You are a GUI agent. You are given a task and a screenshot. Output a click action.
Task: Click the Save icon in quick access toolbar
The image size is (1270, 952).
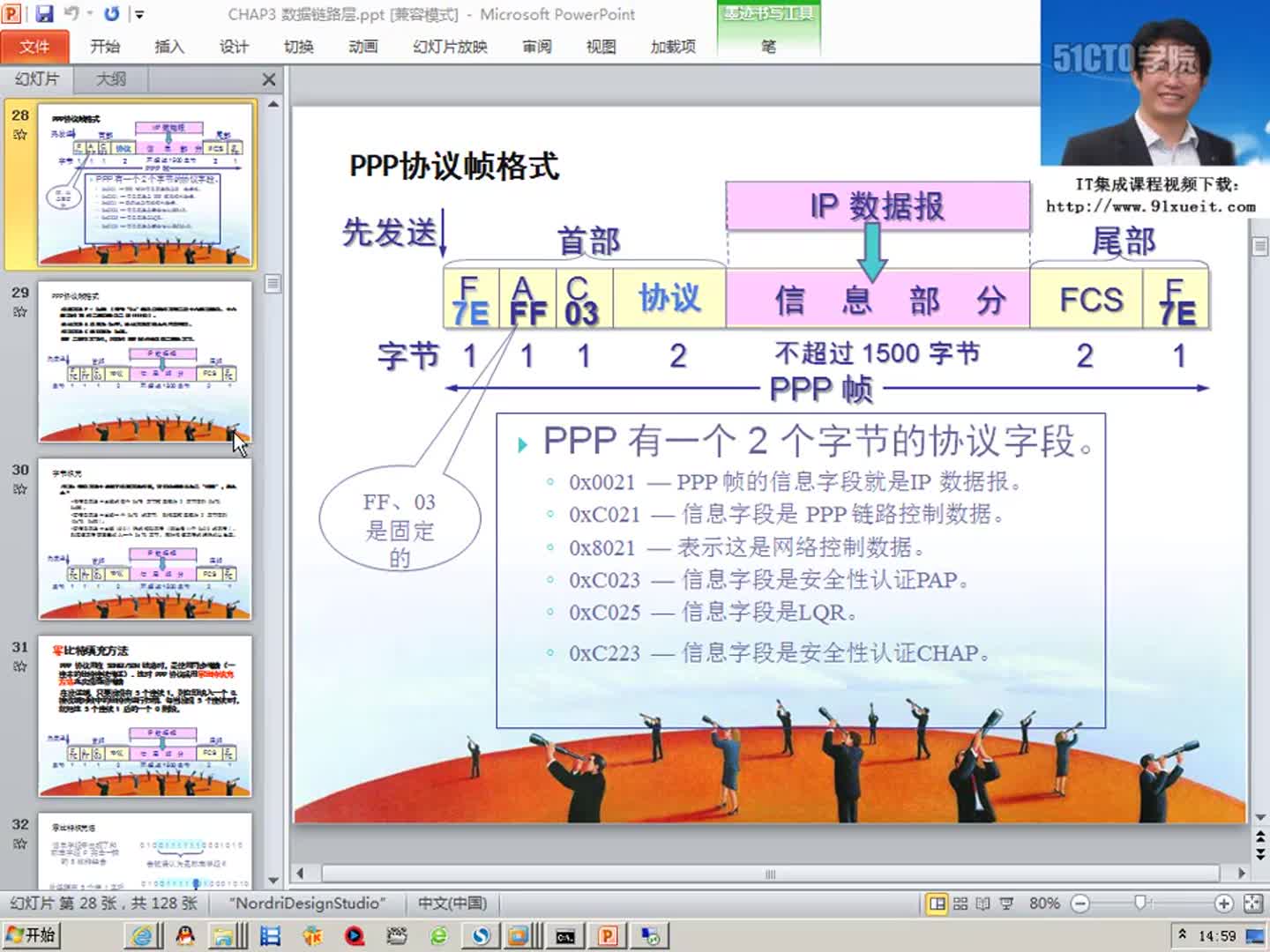(44, 13)
